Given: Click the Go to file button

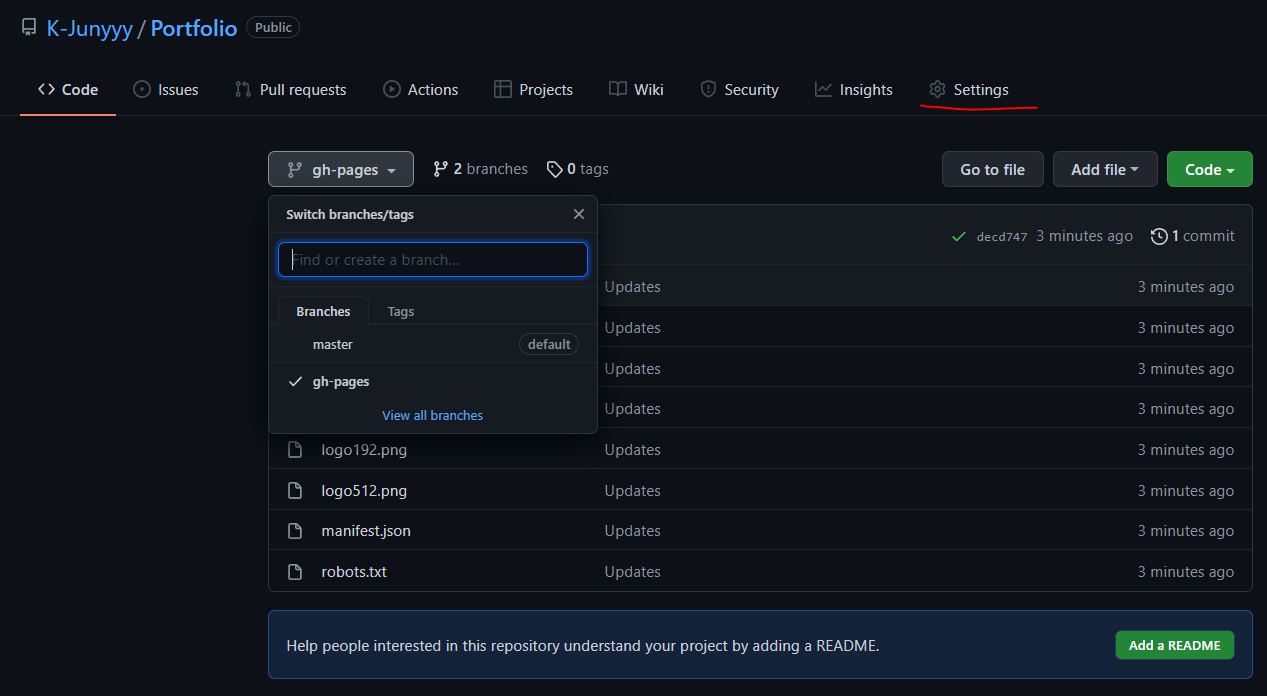Looking at the screenshot, I should click(992, 170).
